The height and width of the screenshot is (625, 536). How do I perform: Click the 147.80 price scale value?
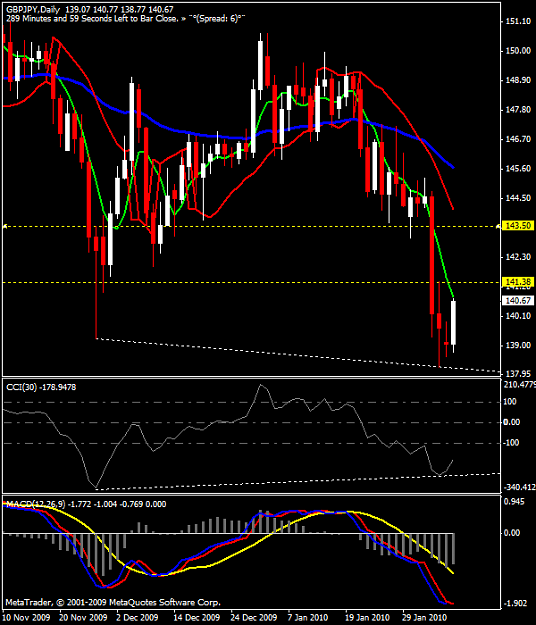[518, 110]
